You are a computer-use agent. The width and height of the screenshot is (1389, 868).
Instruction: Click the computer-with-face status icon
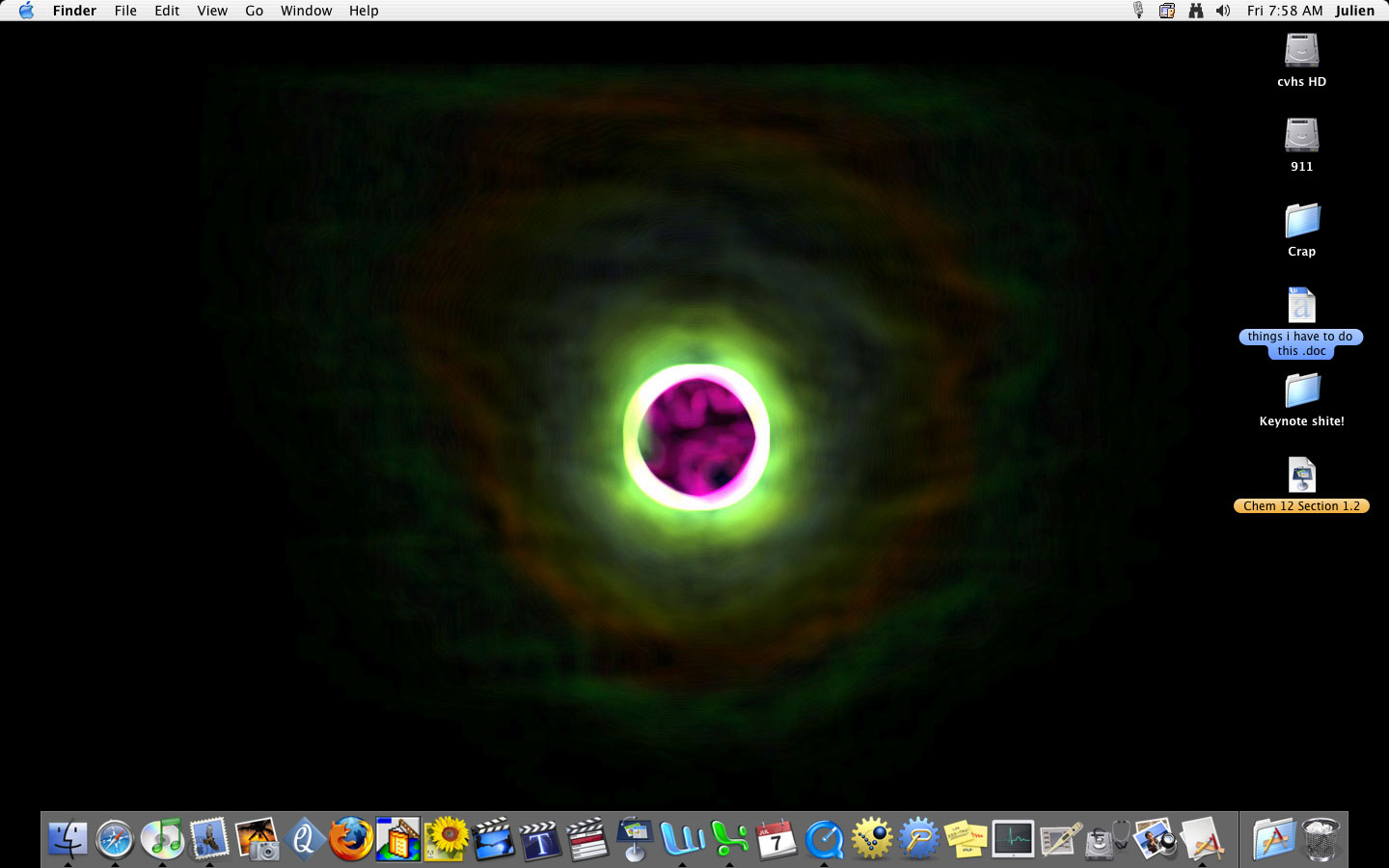click(1167, 11)
